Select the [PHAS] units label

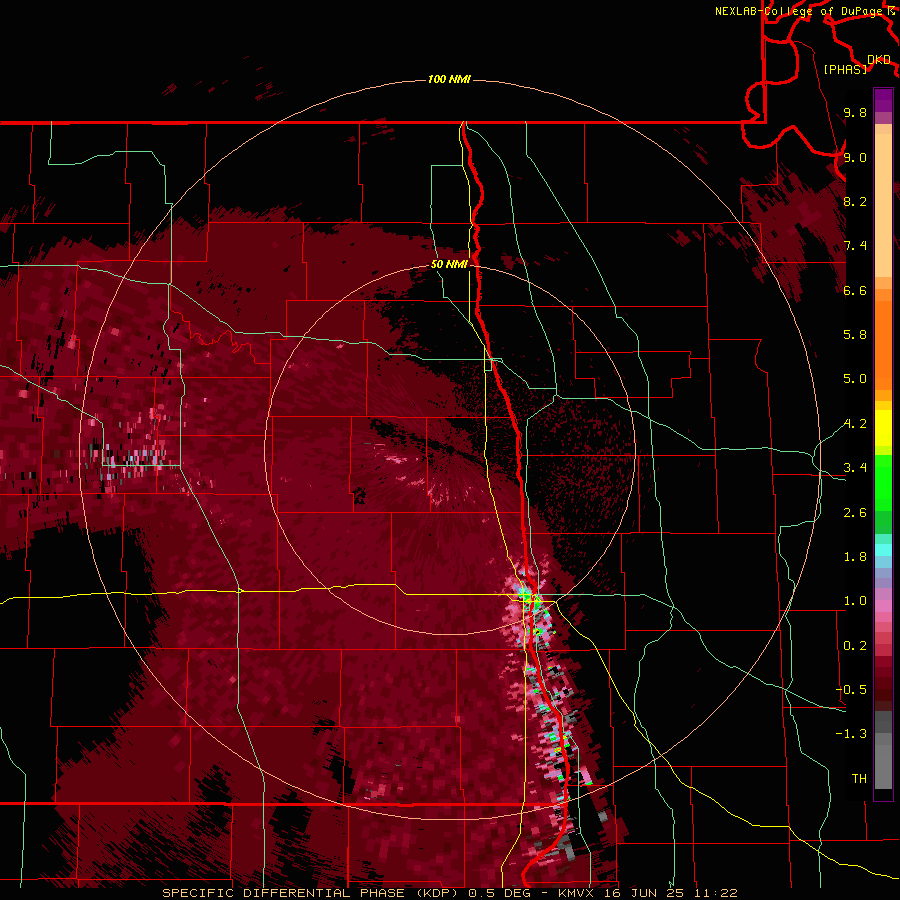point(845,69)
